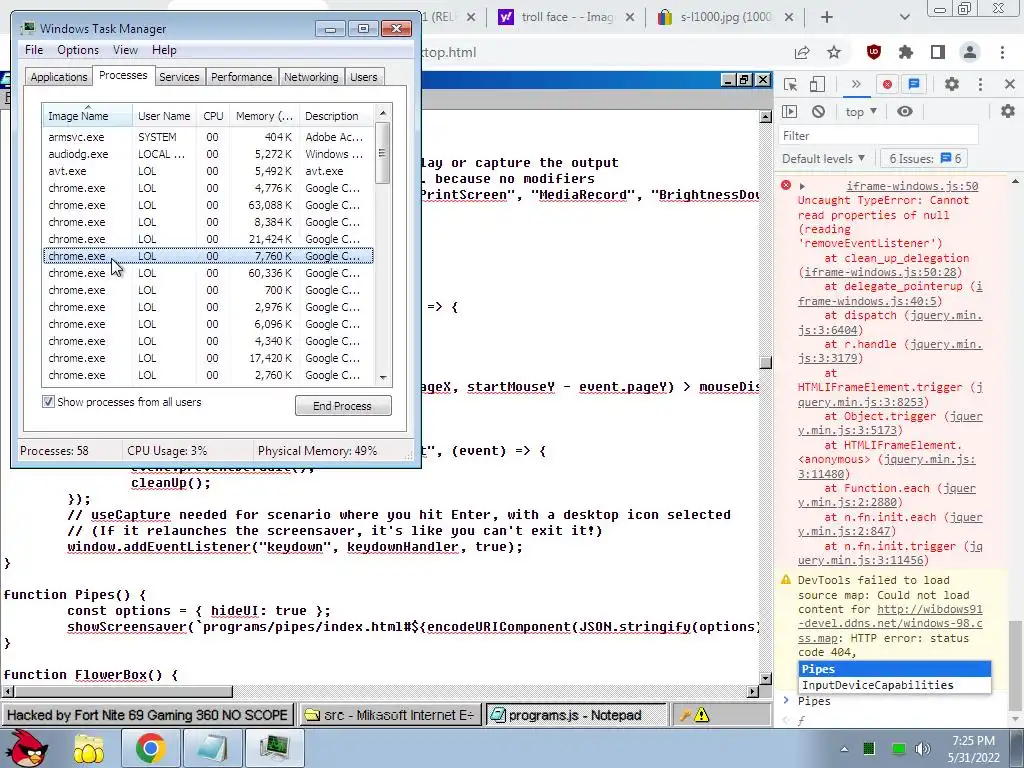
Task: Click the programs.js - Notepad taskbar button
Action: tap(575, 715)
